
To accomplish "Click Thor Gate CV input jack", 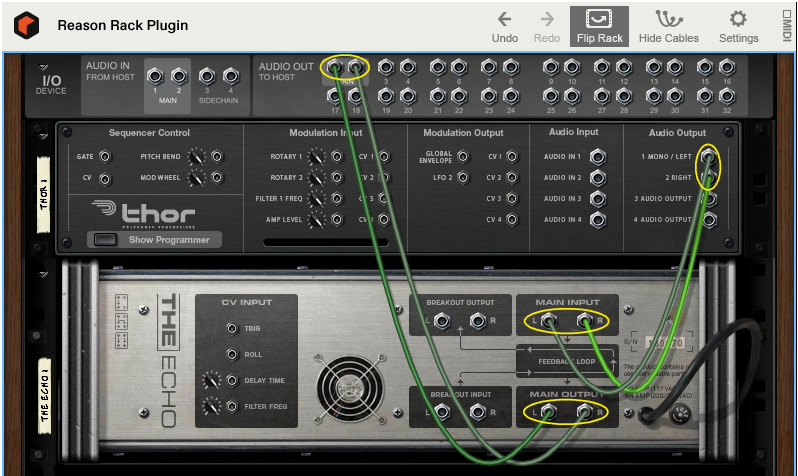I will click(105, 157).
